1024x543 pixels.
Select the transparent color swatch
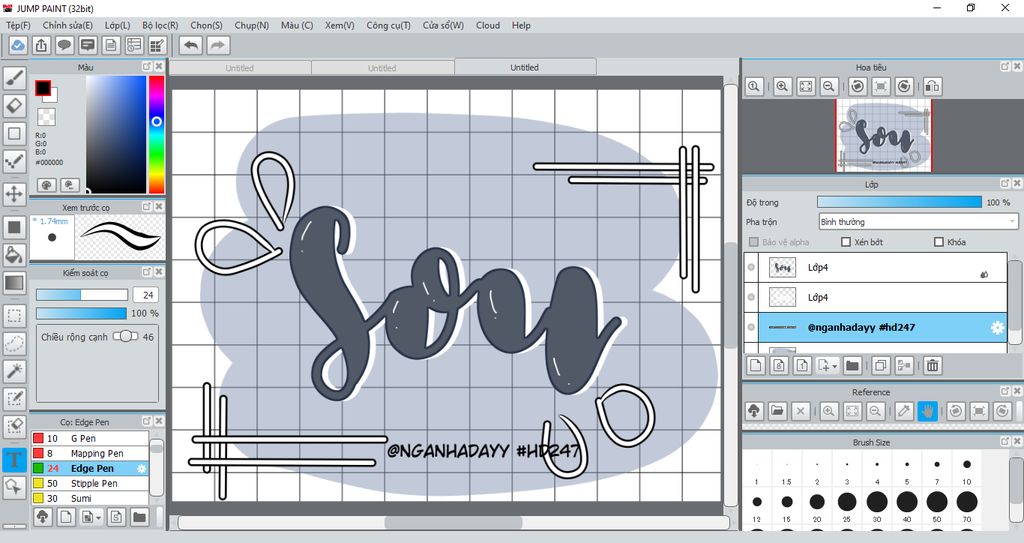(46, 117)
